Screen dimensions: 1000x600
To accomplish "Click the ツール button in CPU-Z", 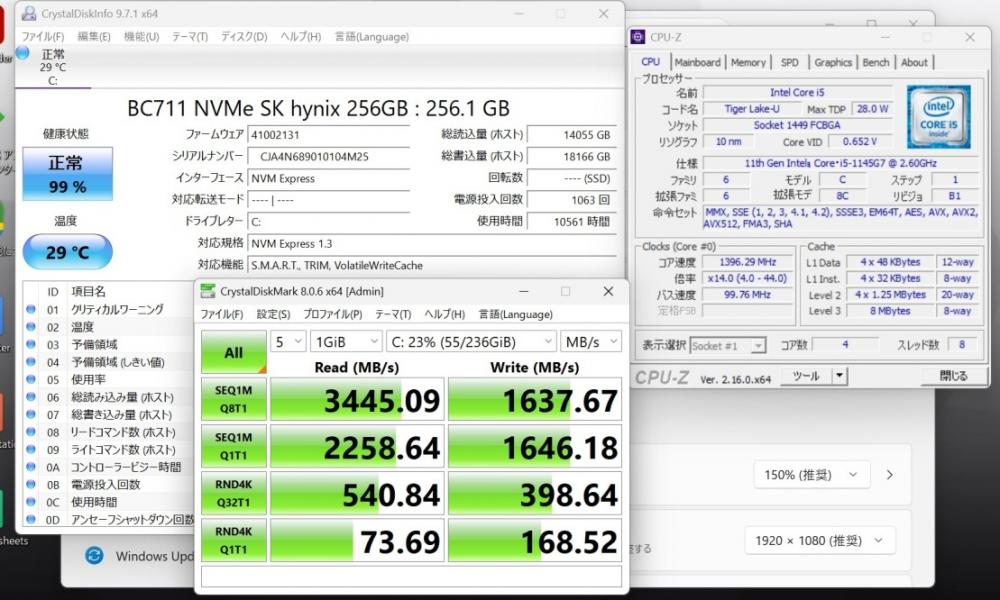I will pyautogui.click(x=807, y=376).
